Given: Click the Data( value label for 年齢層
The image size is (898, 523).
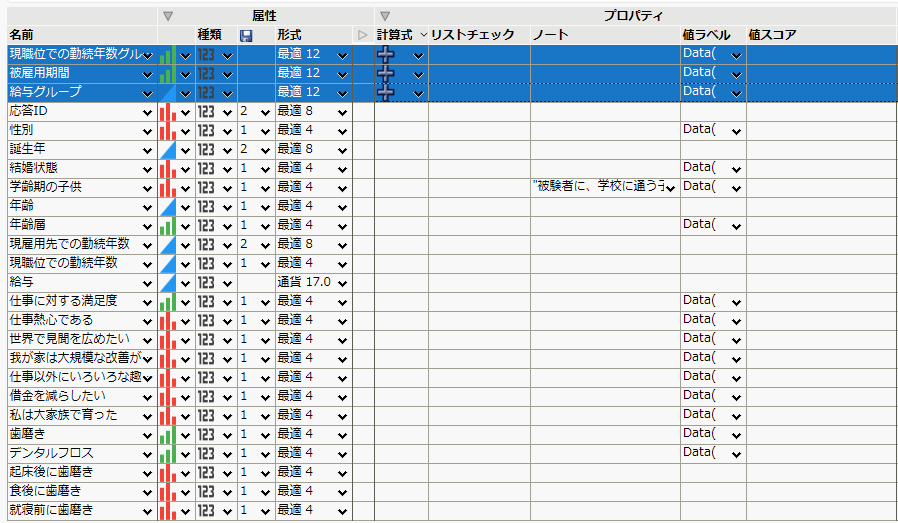Looking at the screenshot, I should (699, 225).
